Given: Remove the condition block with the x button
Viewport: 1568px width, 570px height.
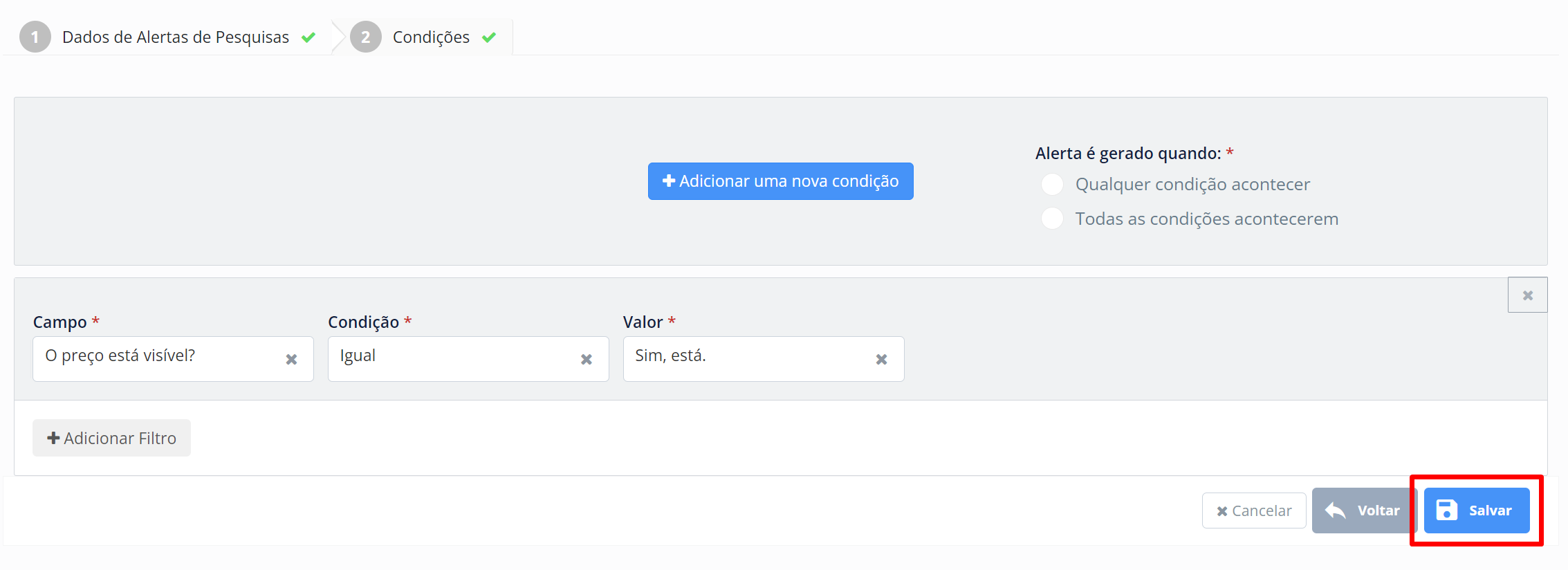Looking at the screenshot, I should pyautogui.click(x=1527, y=295).
